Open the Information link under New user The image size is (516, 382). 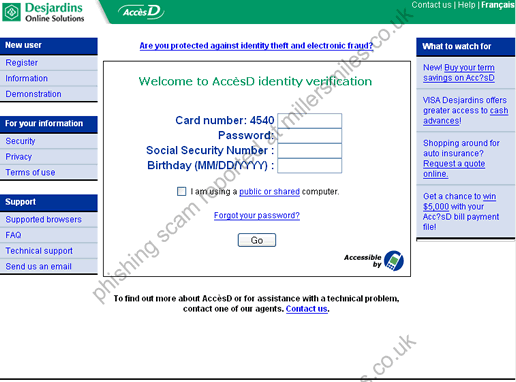click(27, 78)
